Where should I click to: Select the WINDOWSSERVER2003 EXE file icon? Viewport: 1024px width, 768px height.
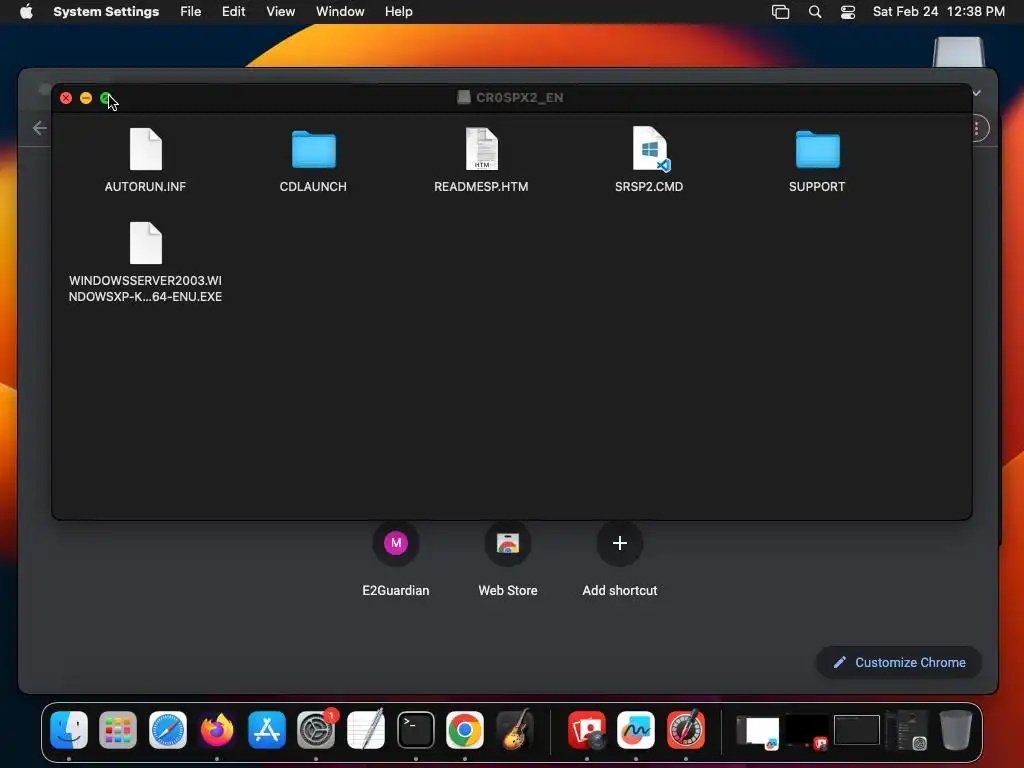[146, 243]
